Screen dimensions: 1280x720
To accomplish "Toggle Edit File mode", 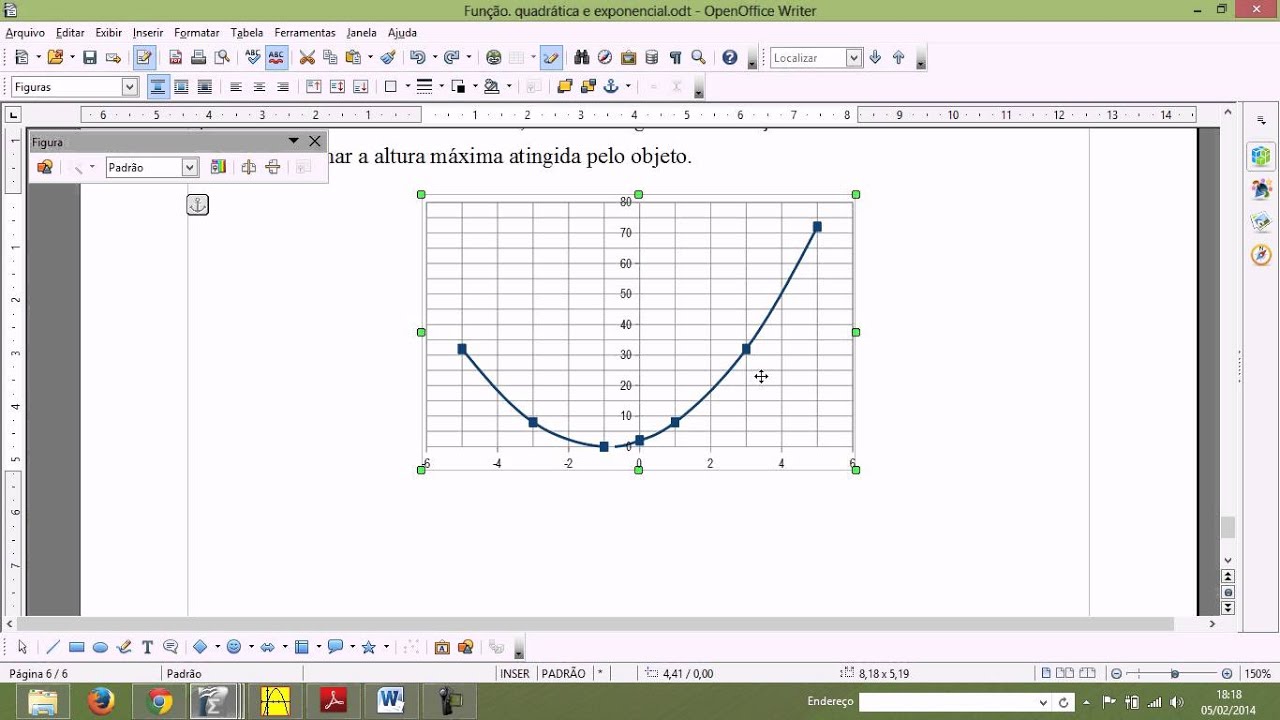I will [x=145, y=58].
